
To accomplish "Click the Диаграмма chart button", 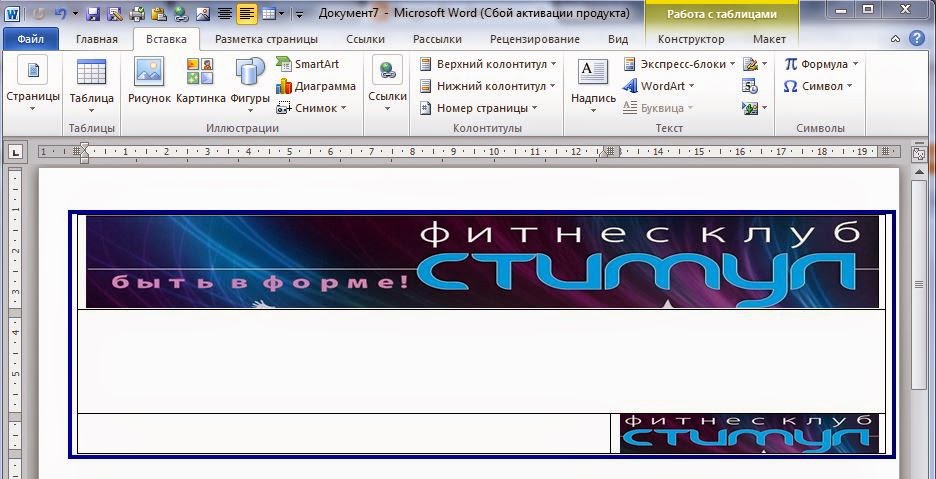I will click(x=316, y=86).
